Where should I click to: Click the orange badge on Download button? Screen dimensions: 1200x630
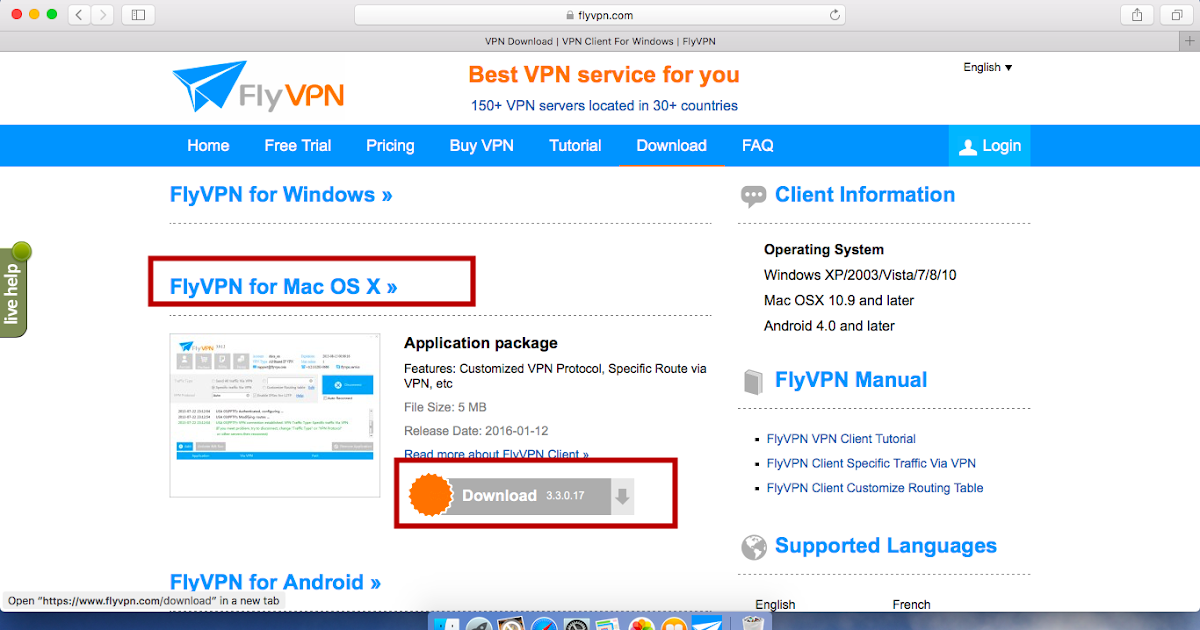tap(432, 495)
